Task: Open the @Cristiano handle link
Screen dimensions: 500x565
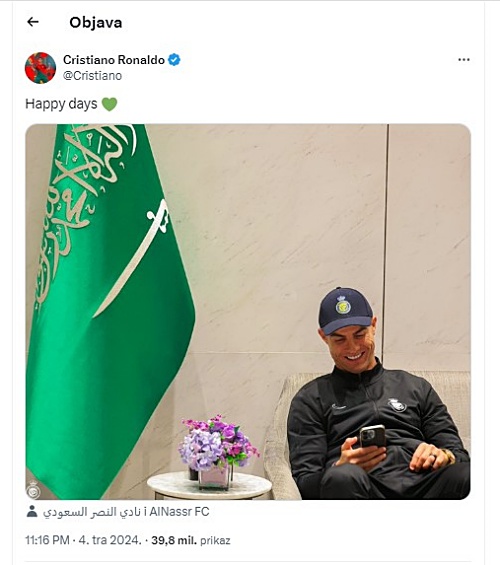Action: pos(93,76)
